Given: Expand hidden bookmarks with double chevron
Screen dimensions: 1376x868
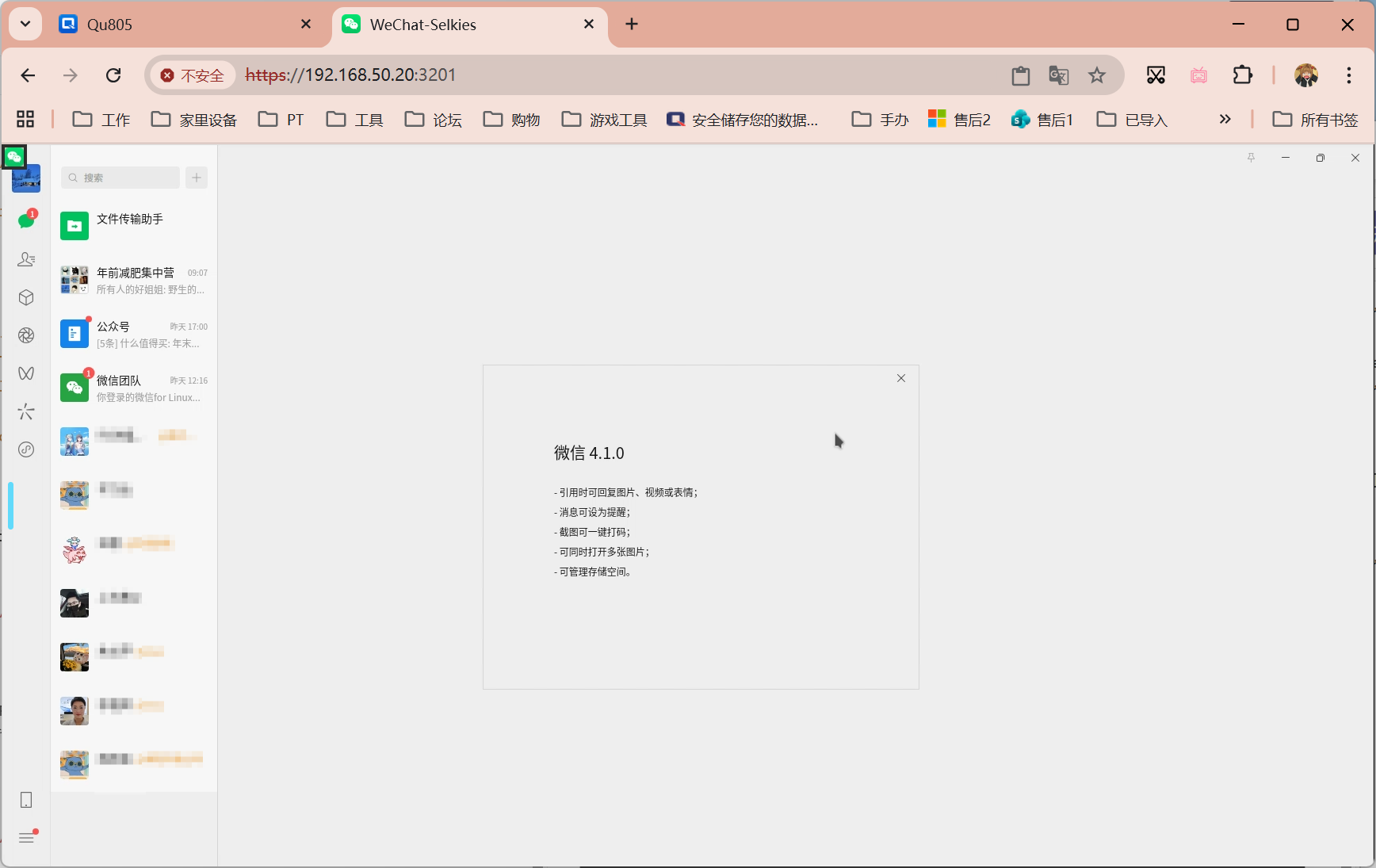Looking at the screenshot, I should pos(1225,119).
